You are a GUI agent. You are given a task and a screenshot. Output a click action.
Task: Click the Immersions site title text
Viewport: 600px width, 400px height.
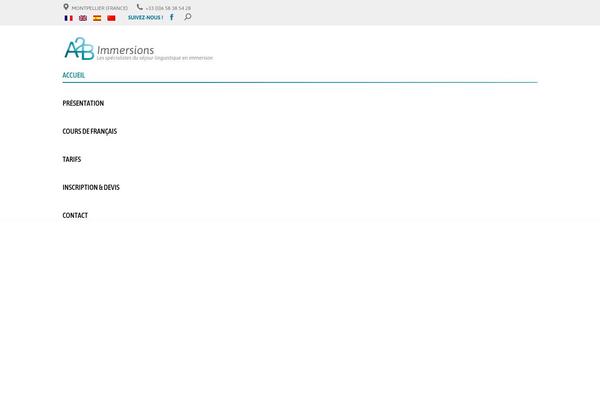coord(126,50)
